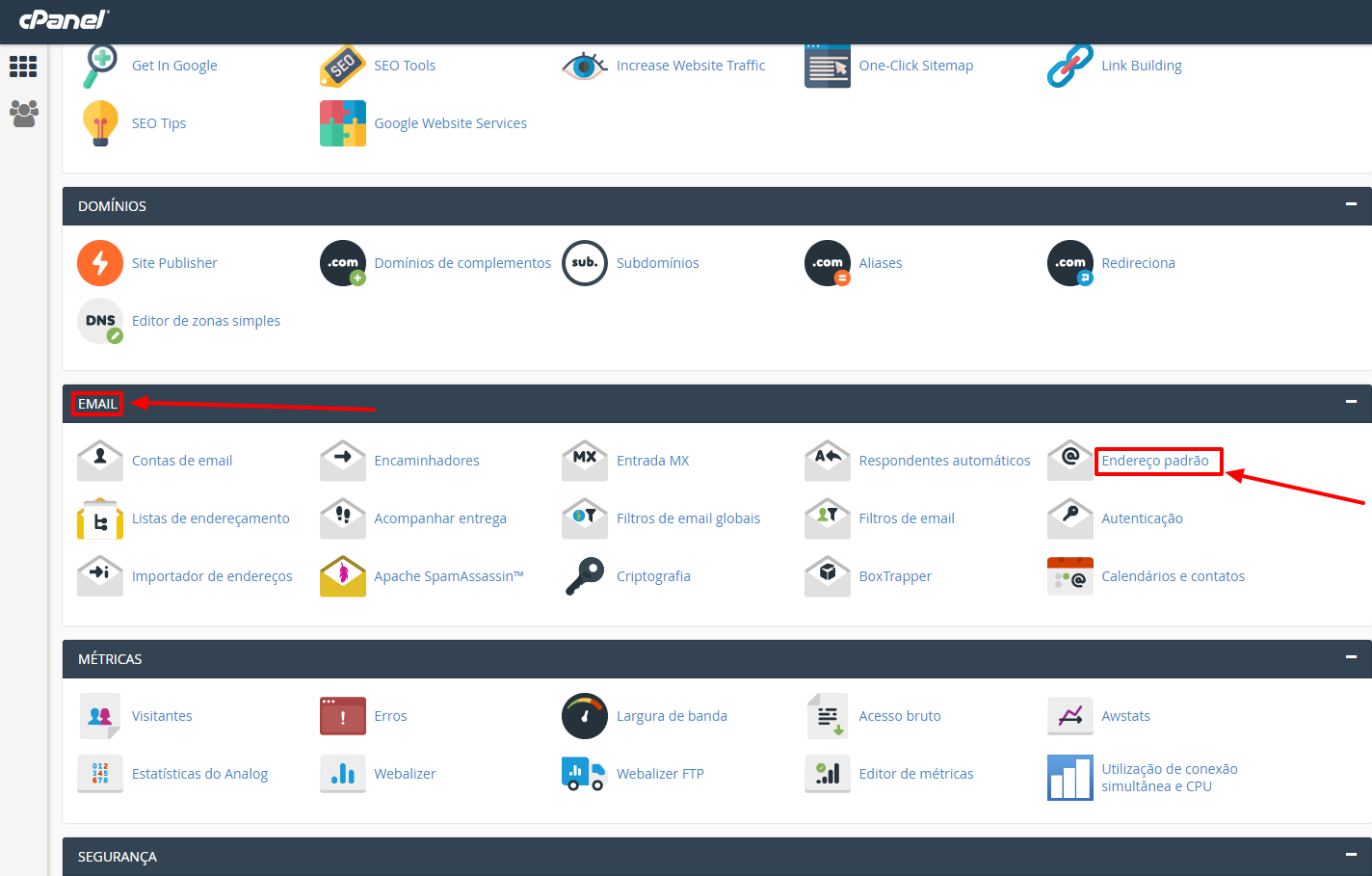This screenshot has height=876, width=1372.
Task: Click the Editor de métricas icon
Action: tap(828, 774)
